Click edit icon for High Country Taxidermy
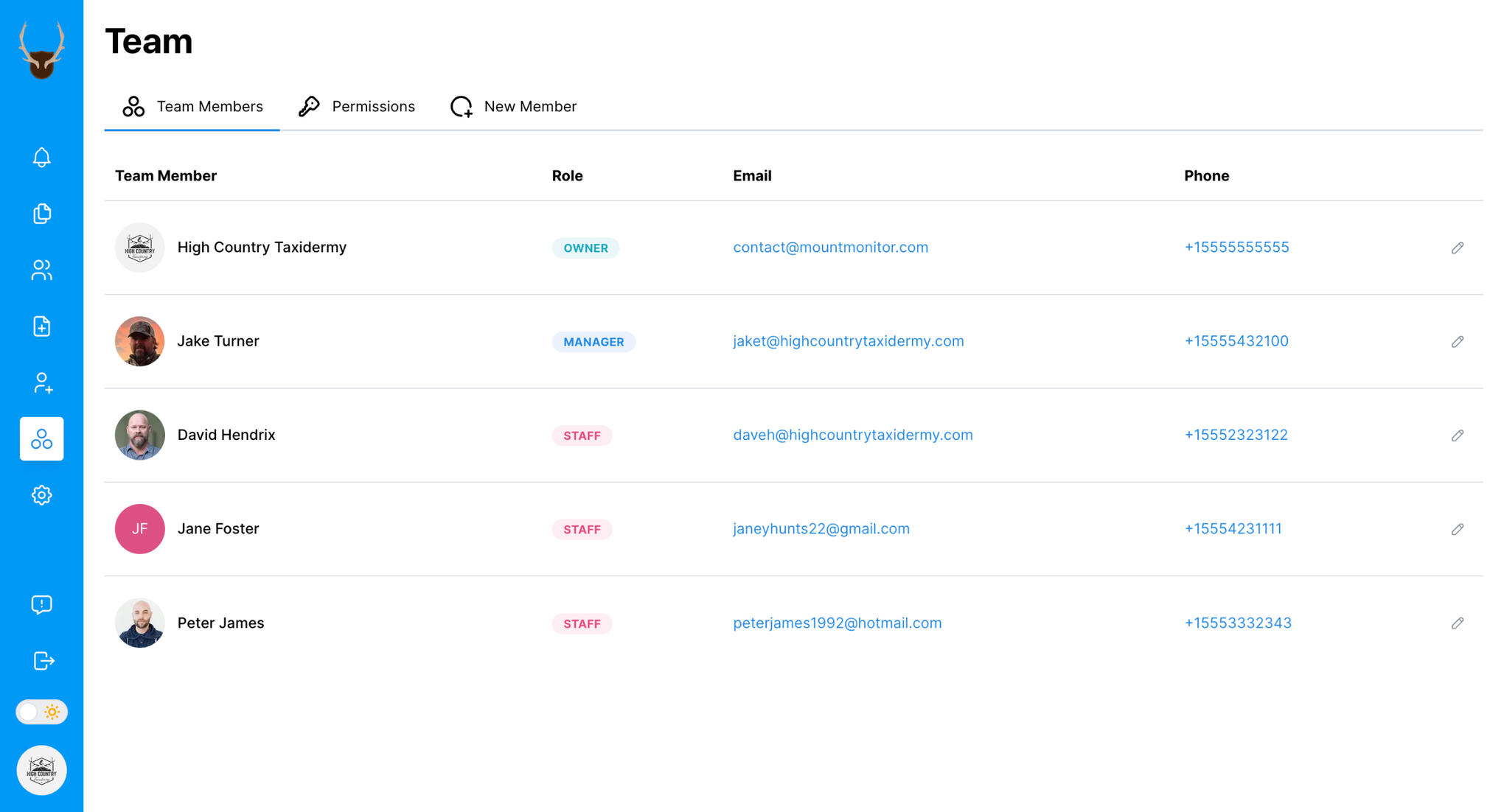The height and width of the screenshot is (812, 1504). (1458, 247)
